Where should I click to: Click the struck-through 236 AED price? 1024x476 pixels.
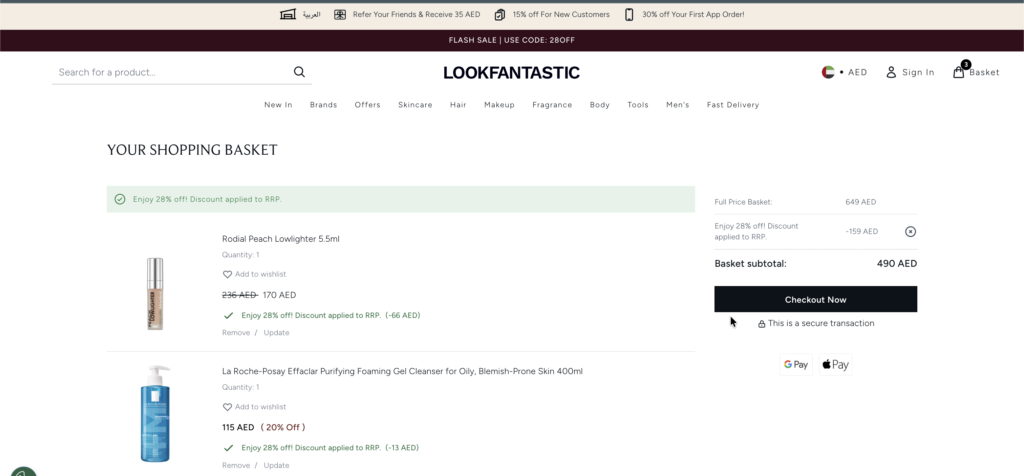pos(240,295)
